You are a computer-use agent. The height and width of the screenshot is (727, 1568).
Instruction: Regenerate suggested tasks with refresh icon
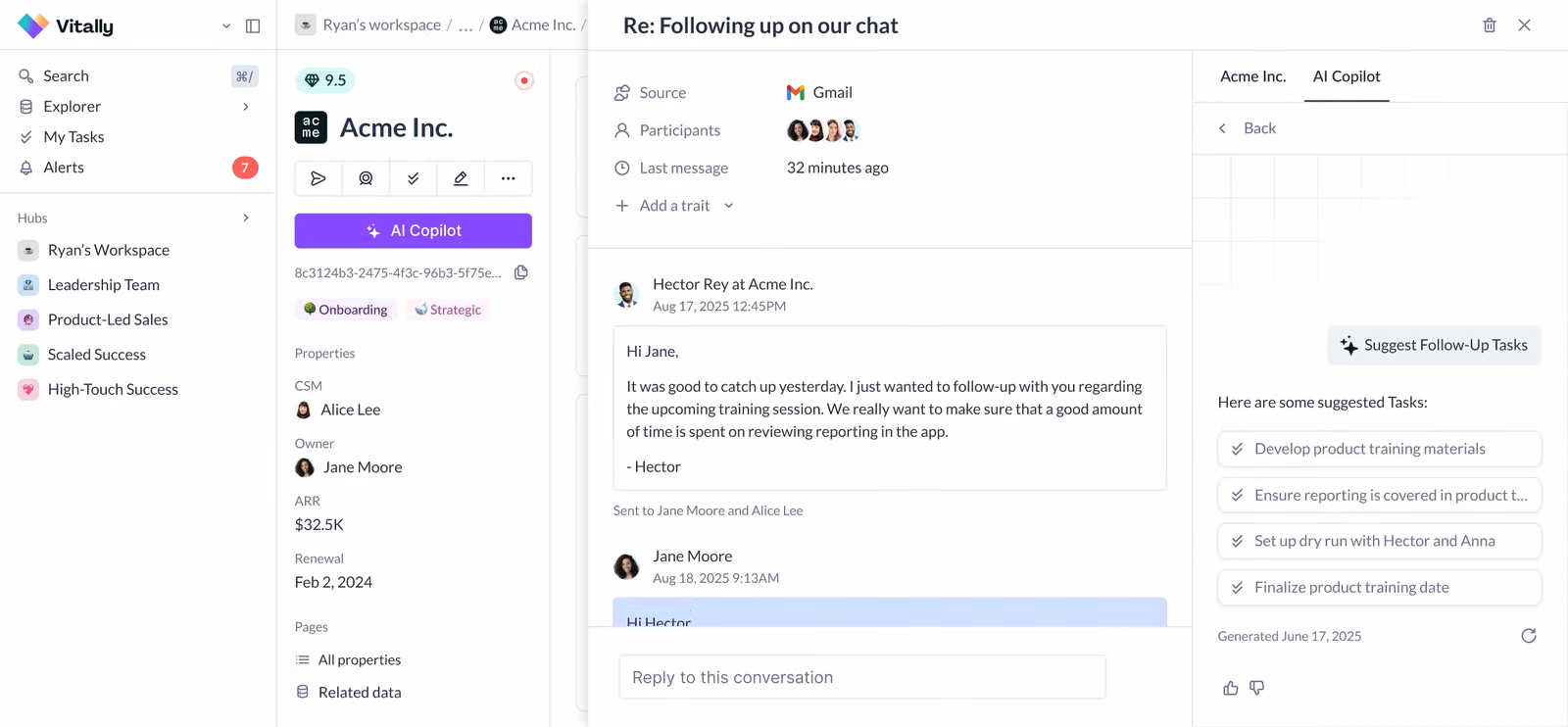click(1528, 636)
